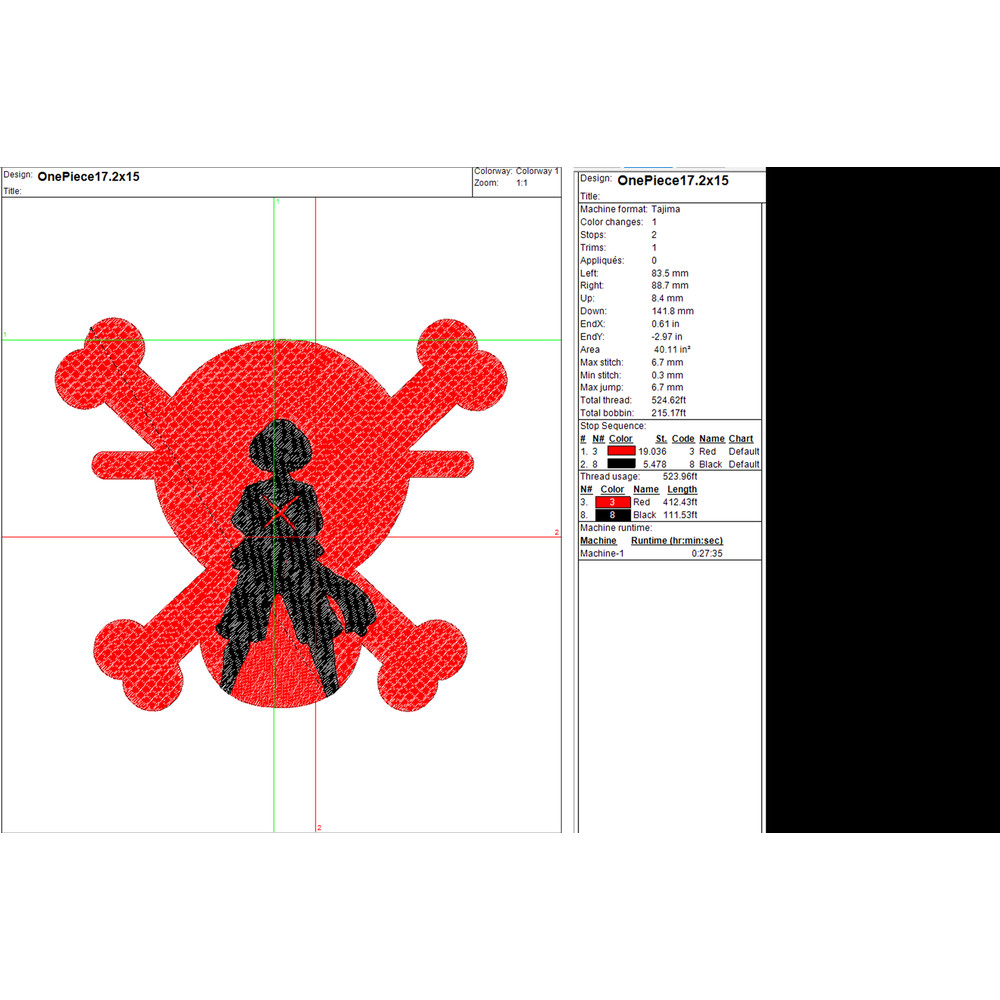This screenshot has width=1000, height=1000.
Task: Click the red X center mark on the design
Action: pos(282,514)
